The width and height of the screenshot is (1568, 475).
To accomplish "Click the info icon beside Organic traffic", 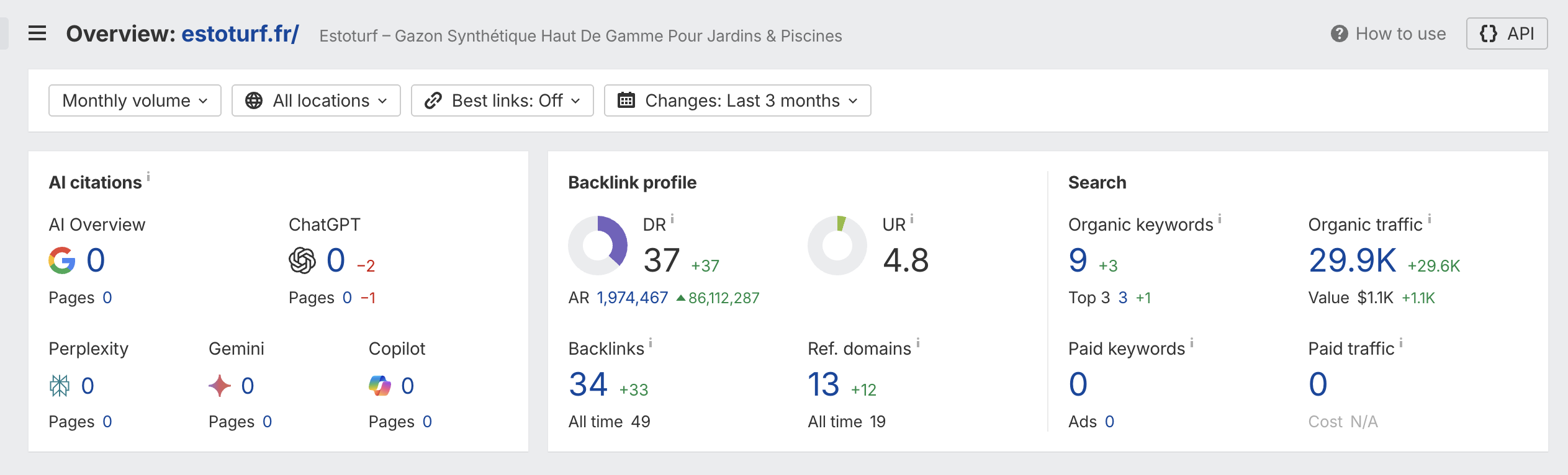I will (1430, 219).
